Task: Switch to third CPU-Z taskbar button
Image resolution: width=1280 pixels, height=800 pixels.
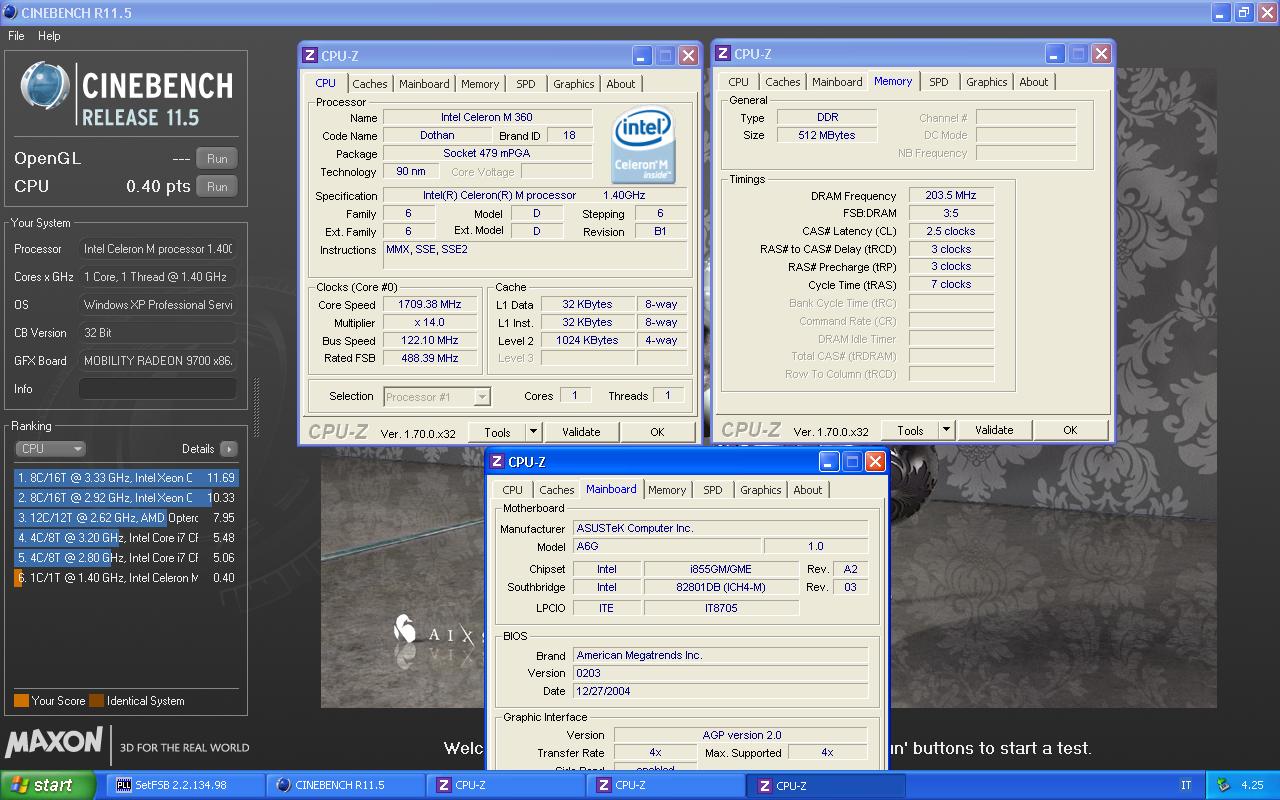Action: (x=826, y=785)
